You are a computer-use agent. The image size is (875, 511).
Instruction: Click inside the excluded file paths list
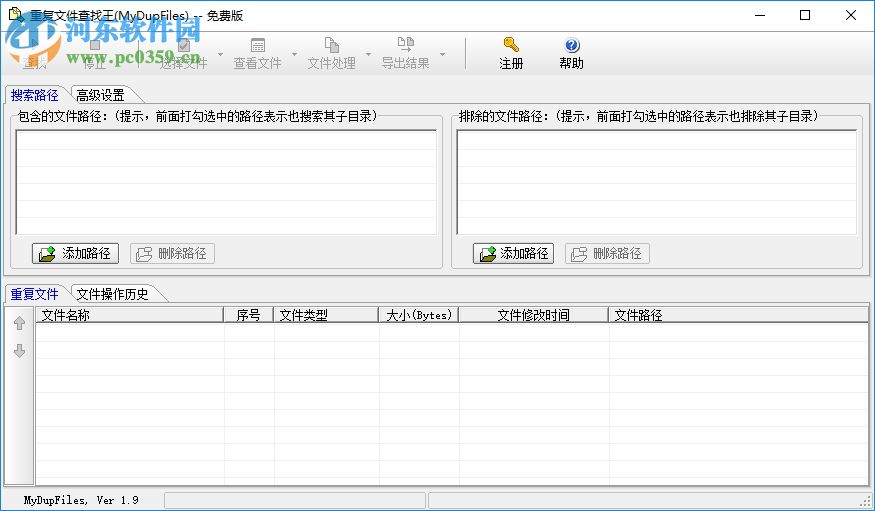click(x=657, y=182)
